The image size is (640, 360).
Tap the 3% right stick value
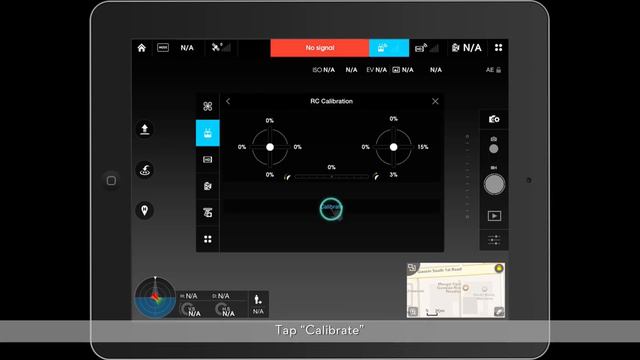393,175
